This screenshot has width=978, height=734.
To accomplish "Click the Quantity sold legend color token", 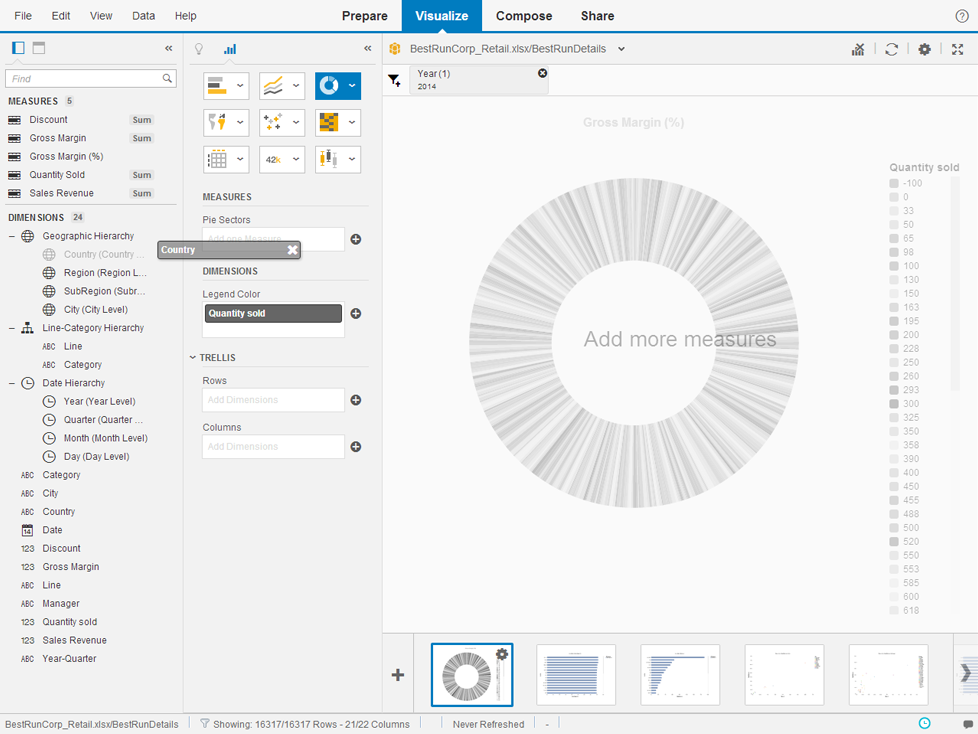I will [x=273, y=313].
